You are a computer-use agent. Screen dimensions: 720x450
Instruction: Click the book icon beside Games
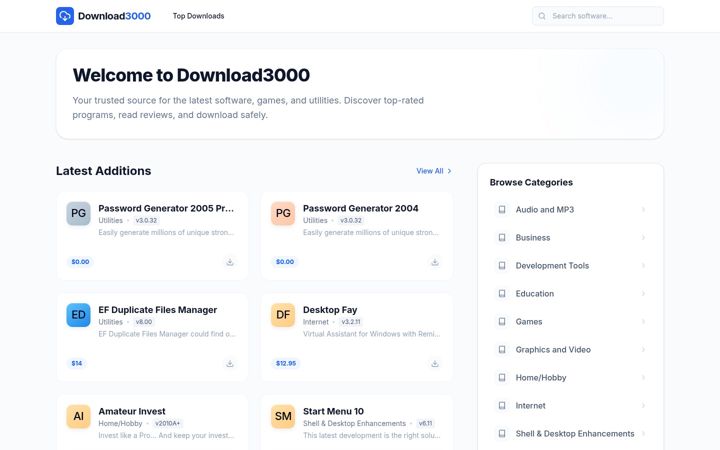[502, 322]
